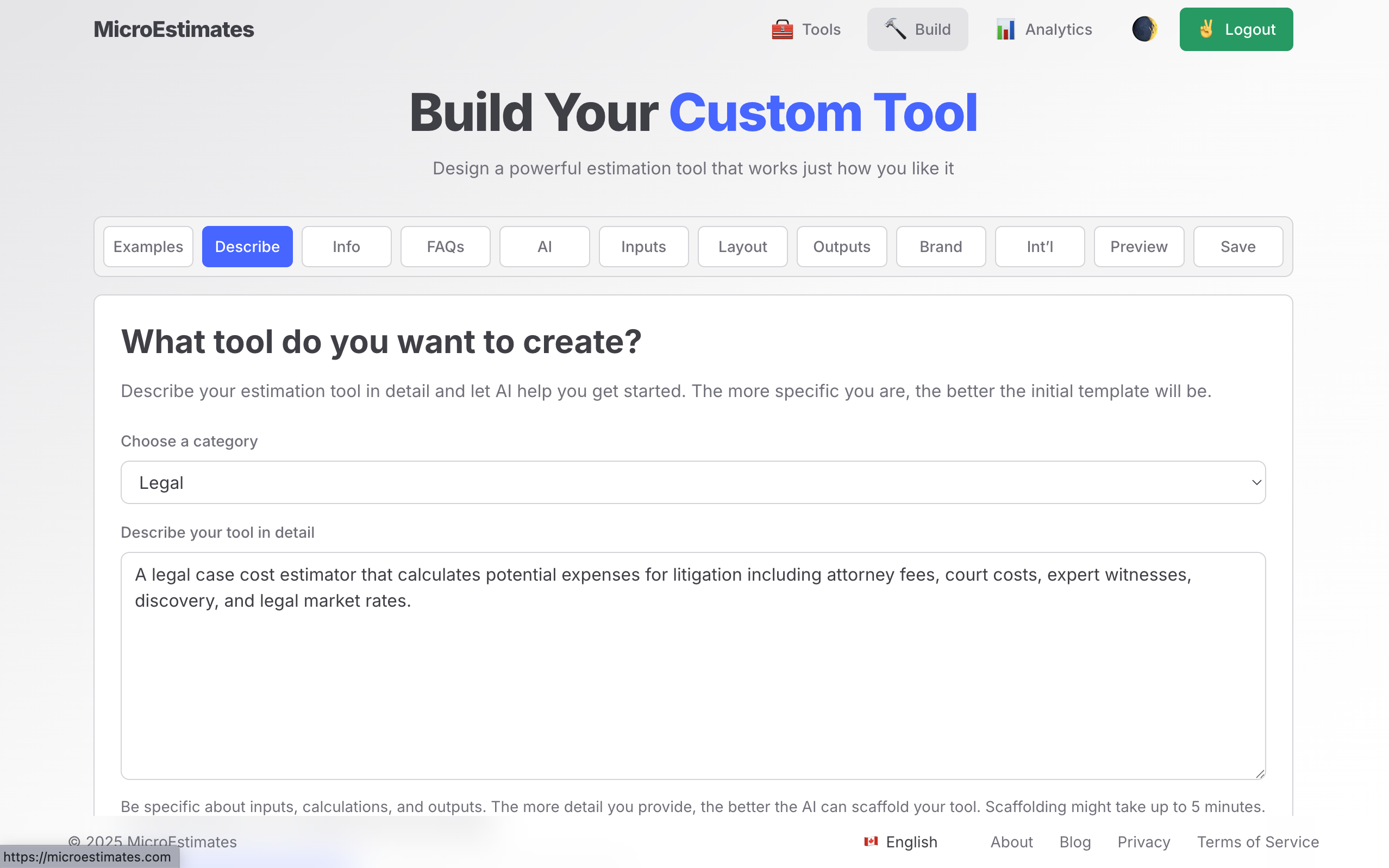This screenshot has height=868, width=1389.
Task: Open the Brand tab
Action: click(x=941, y=246)
